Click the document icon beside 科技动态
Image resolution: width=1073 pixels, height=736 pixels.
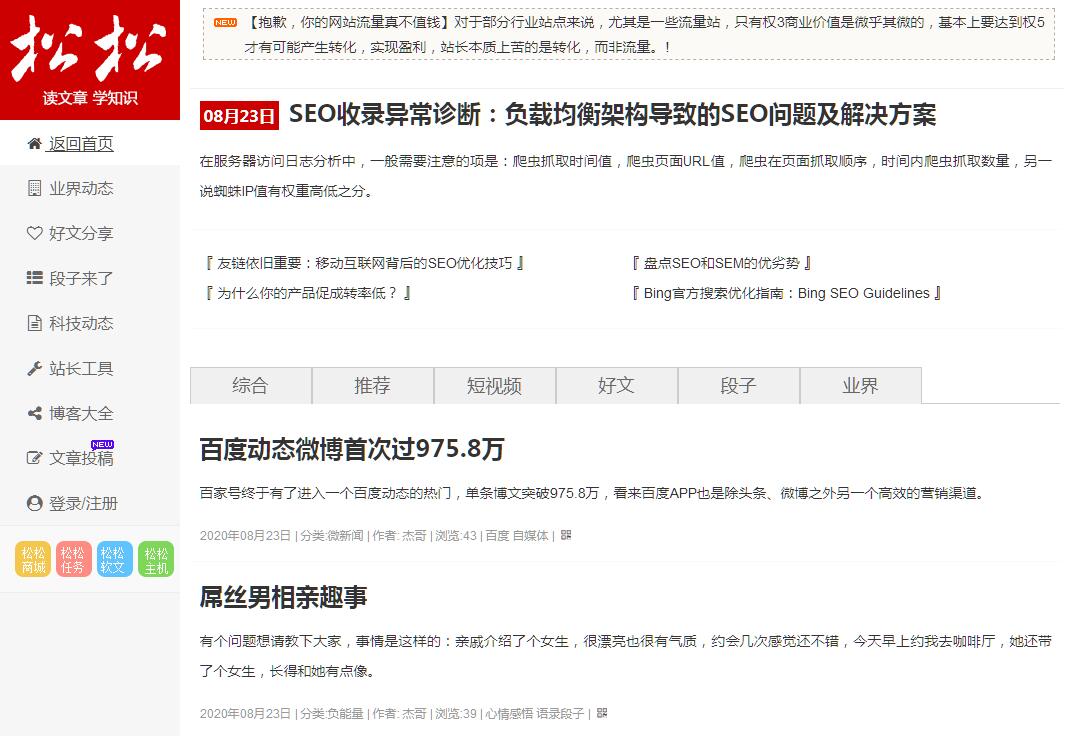point(35,324)
